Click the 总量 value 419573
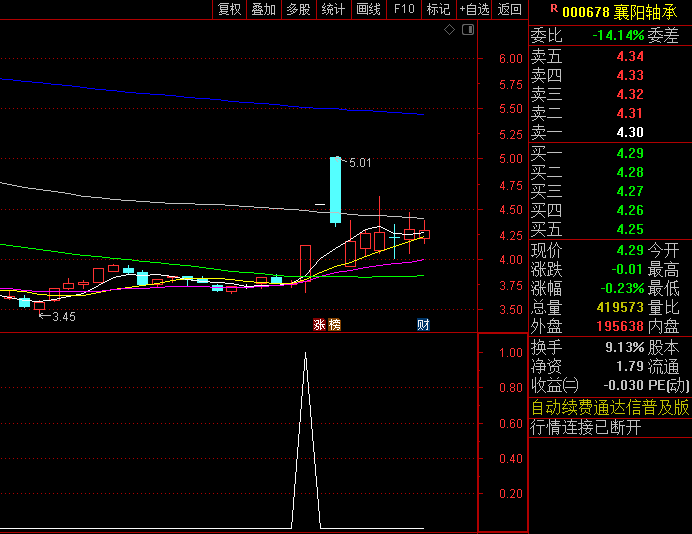692x534 pixels. coord(620,307)
